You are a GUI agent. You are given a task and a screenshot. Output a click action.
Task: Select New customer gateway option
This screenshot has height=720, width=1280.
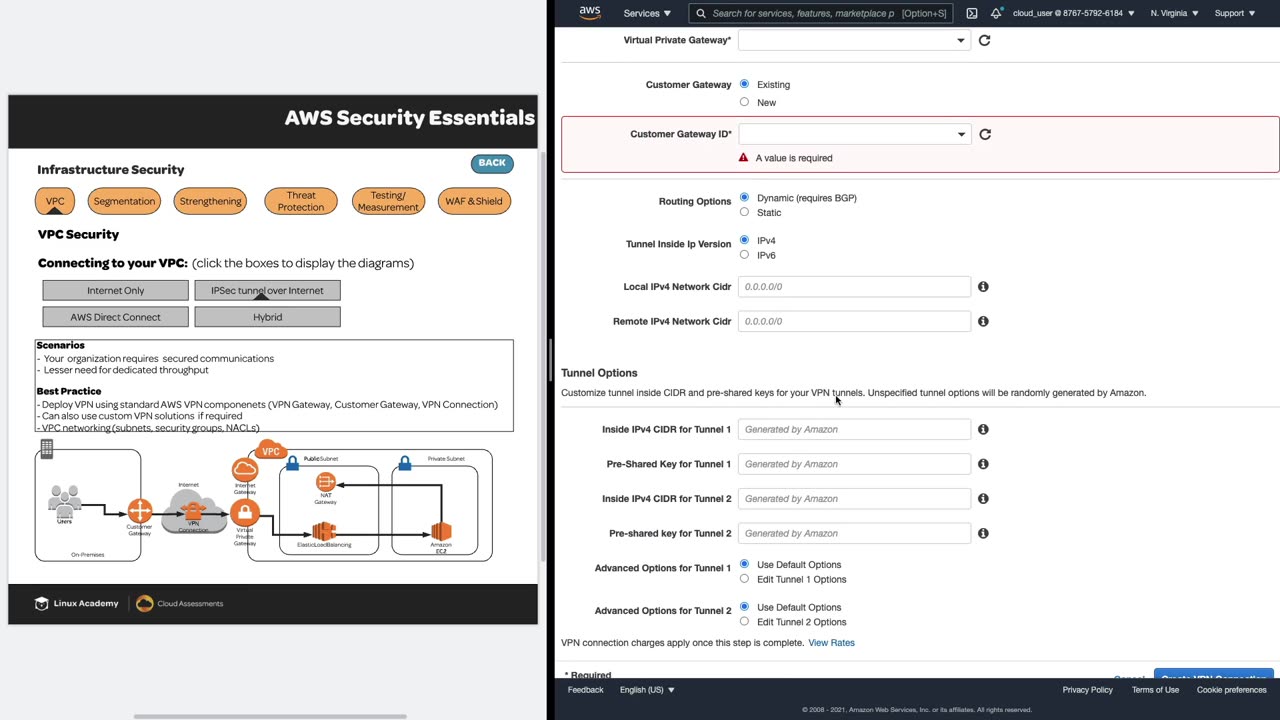(x=744, y=102)
